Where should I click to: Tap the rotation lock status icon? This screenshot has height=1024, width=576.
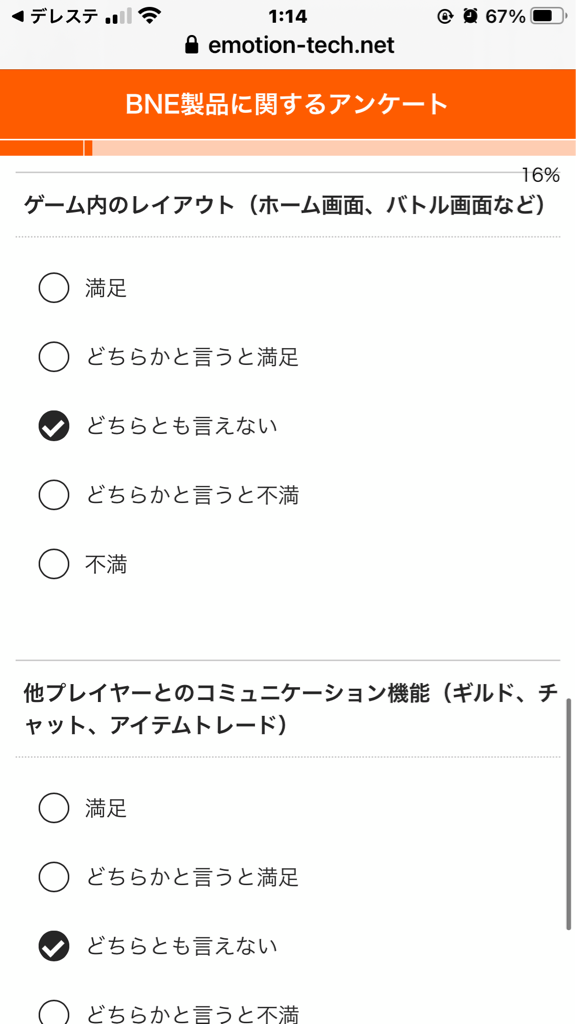coord(445,16)
